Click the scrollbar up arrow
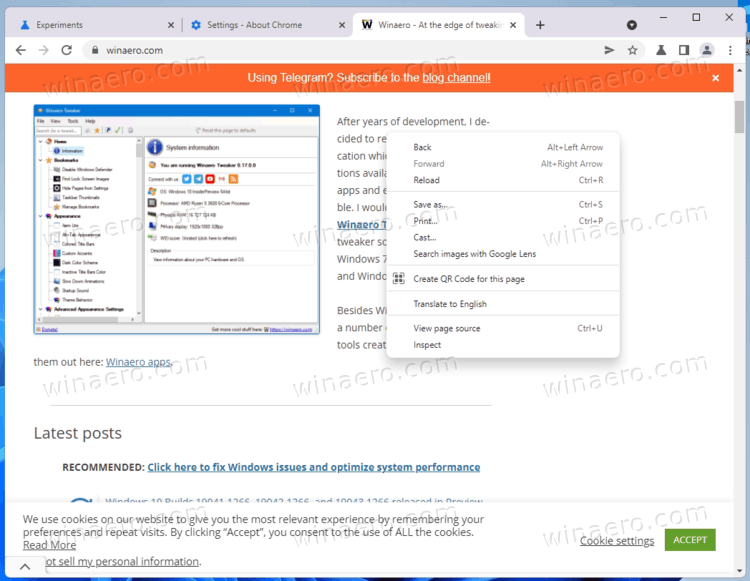The height and width of the screenshot is (581, 750). point(739,70)
